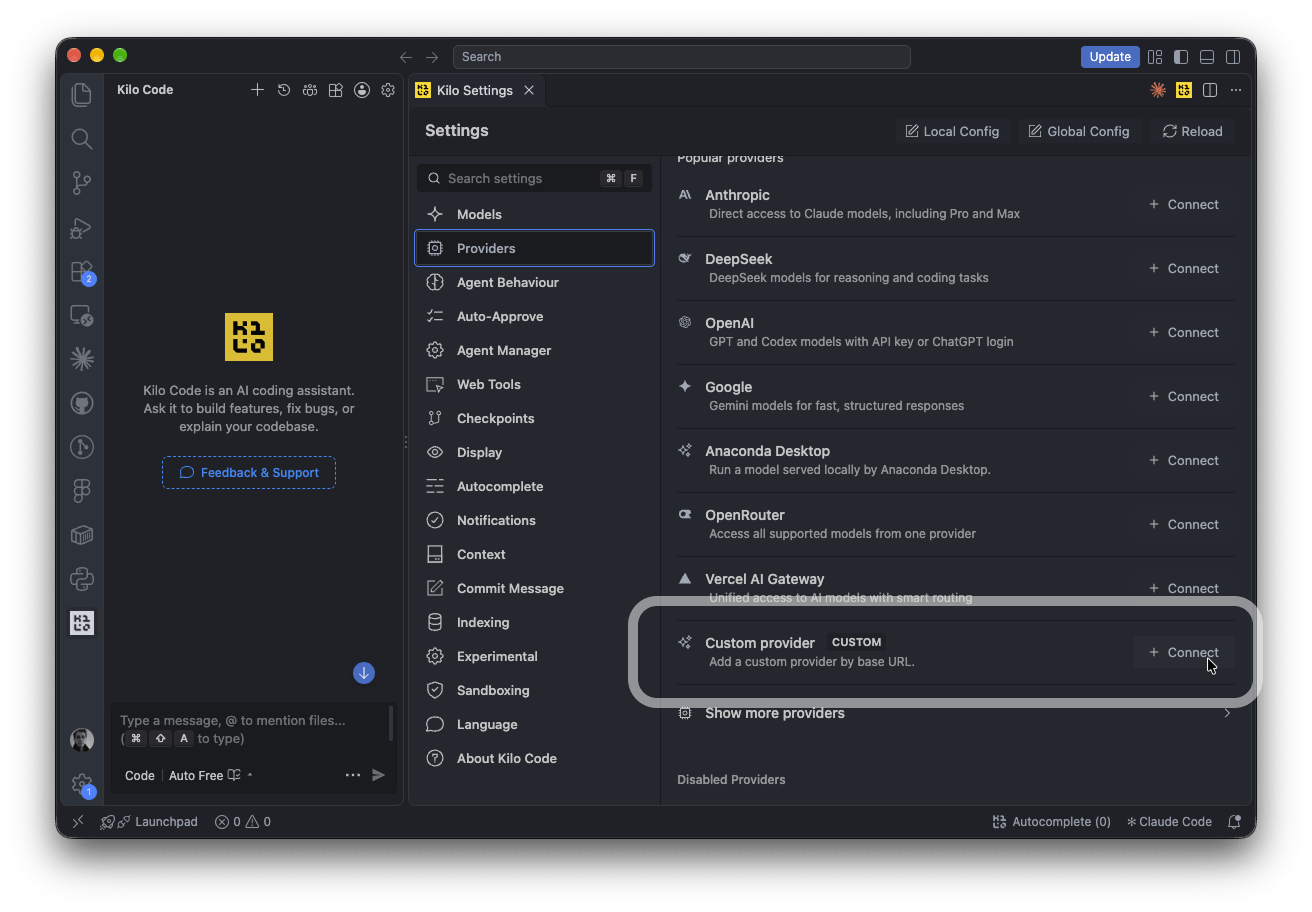The image size is (1312, 912).
Task: Open the Figma view in activity bar
Action: [82, 491]
